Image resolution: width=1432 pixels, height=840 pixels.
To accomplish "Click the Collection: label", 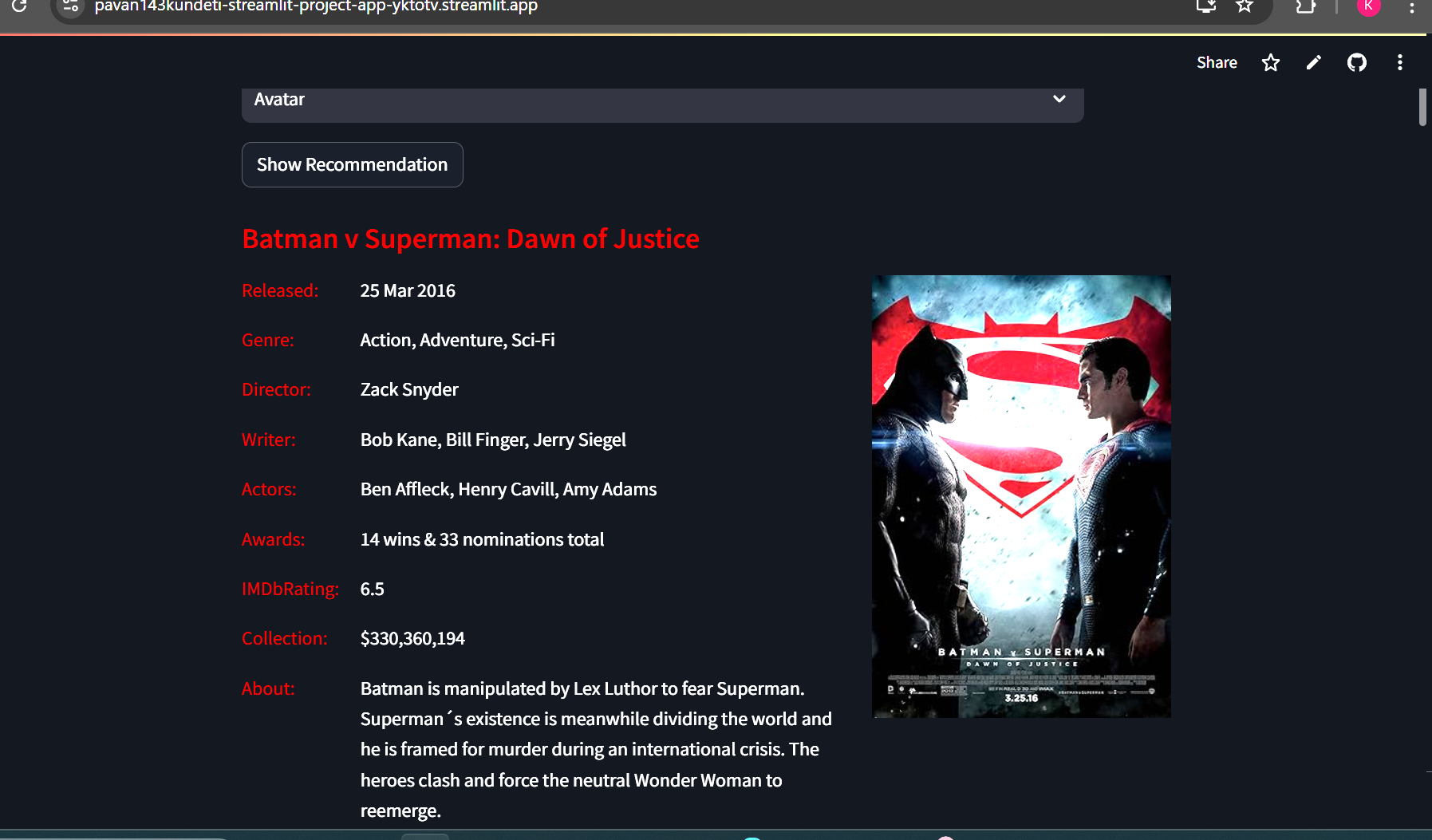I will [x=285, y=639].
